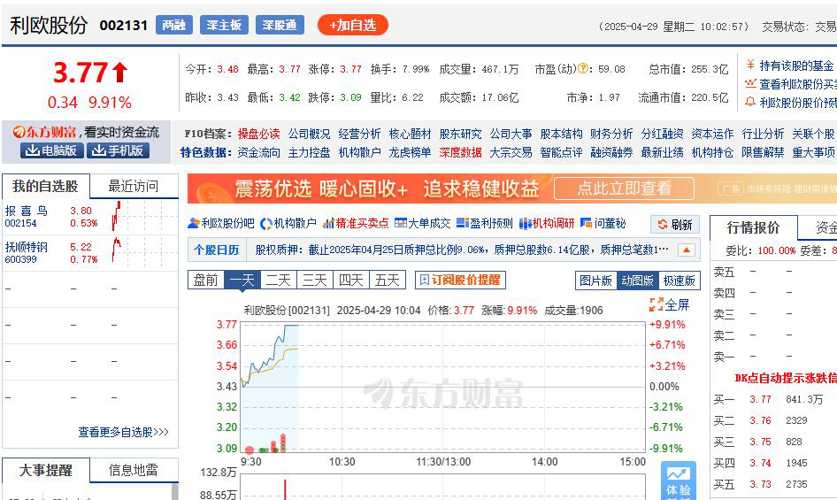
Task: Switch chart to 极速版 mode
Action: pos(679,281)
